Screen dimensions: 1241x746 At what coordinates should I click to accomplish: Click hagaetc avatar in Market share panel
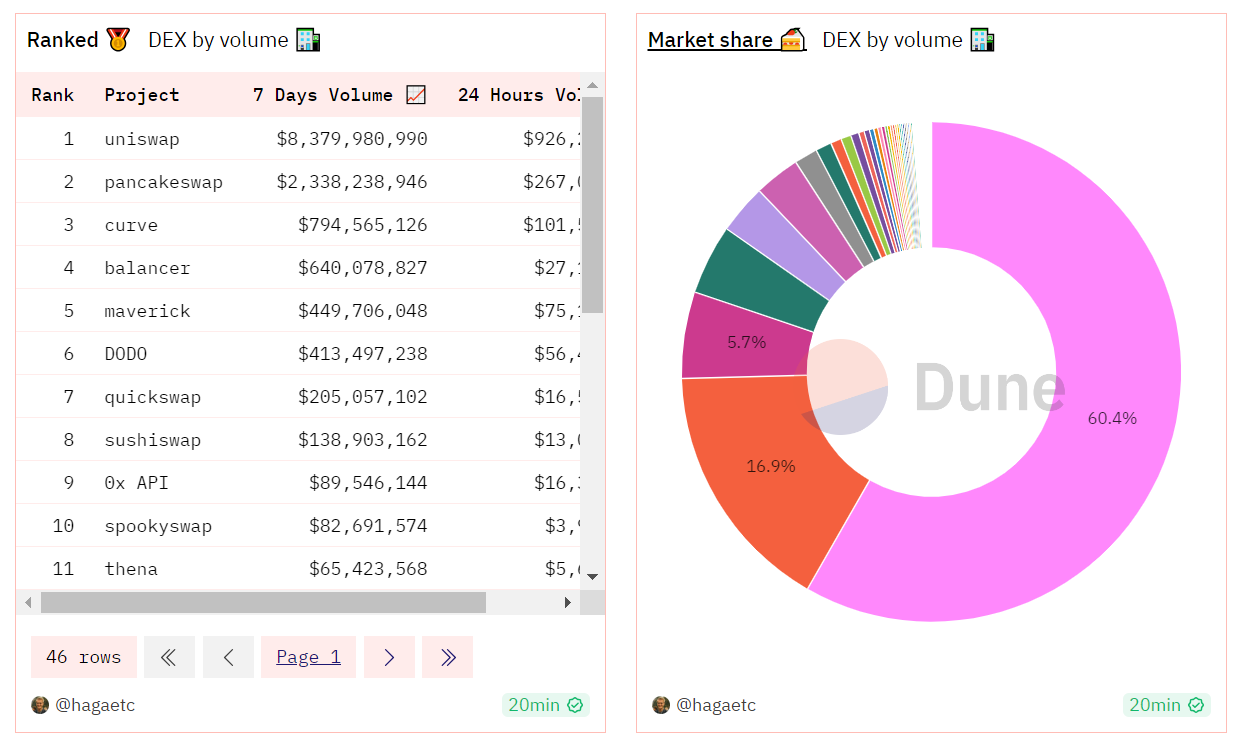click(x=661, y=705)
